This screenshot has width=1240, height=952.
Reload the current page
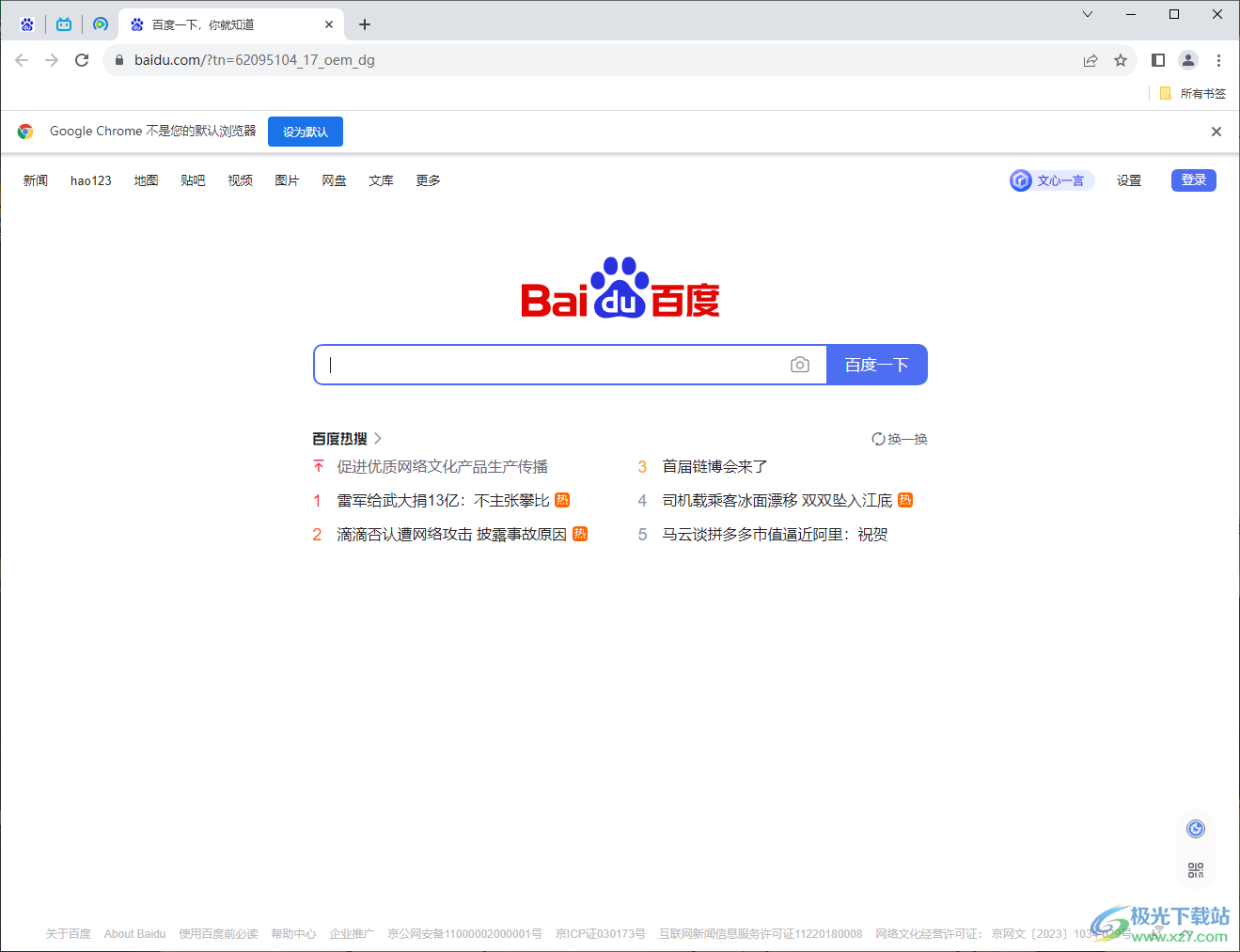pos(82,60)
